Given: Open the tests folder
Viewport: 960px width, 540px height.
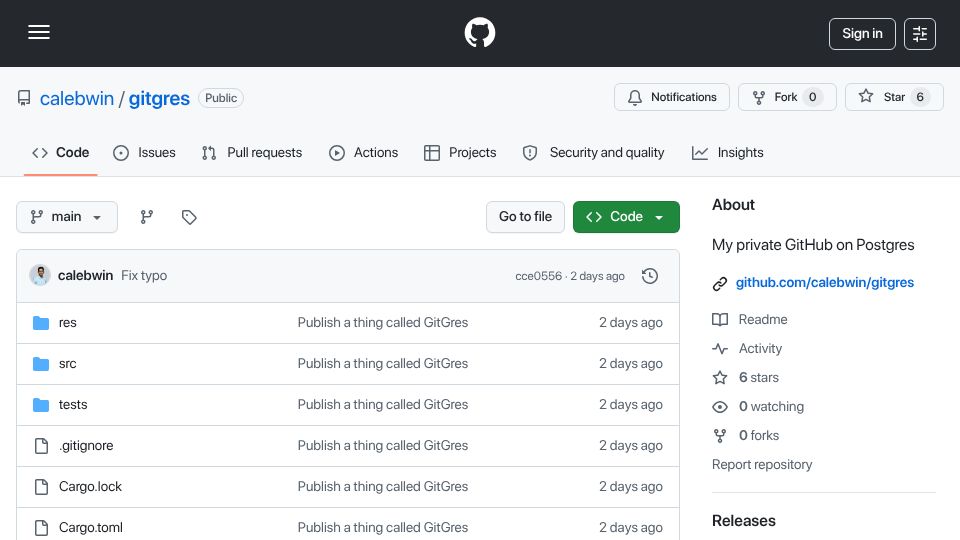Looking at the screenshot, I should 73,405.
